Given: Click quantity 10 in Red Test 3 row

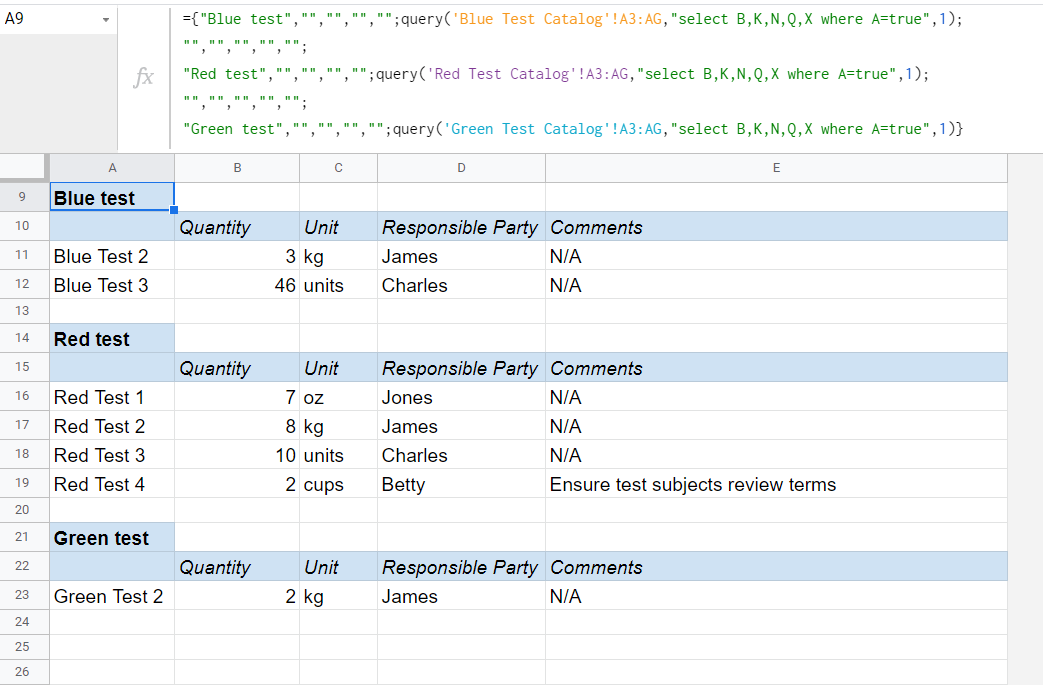Looking at the screenshot, I should [x=237, y=455].
